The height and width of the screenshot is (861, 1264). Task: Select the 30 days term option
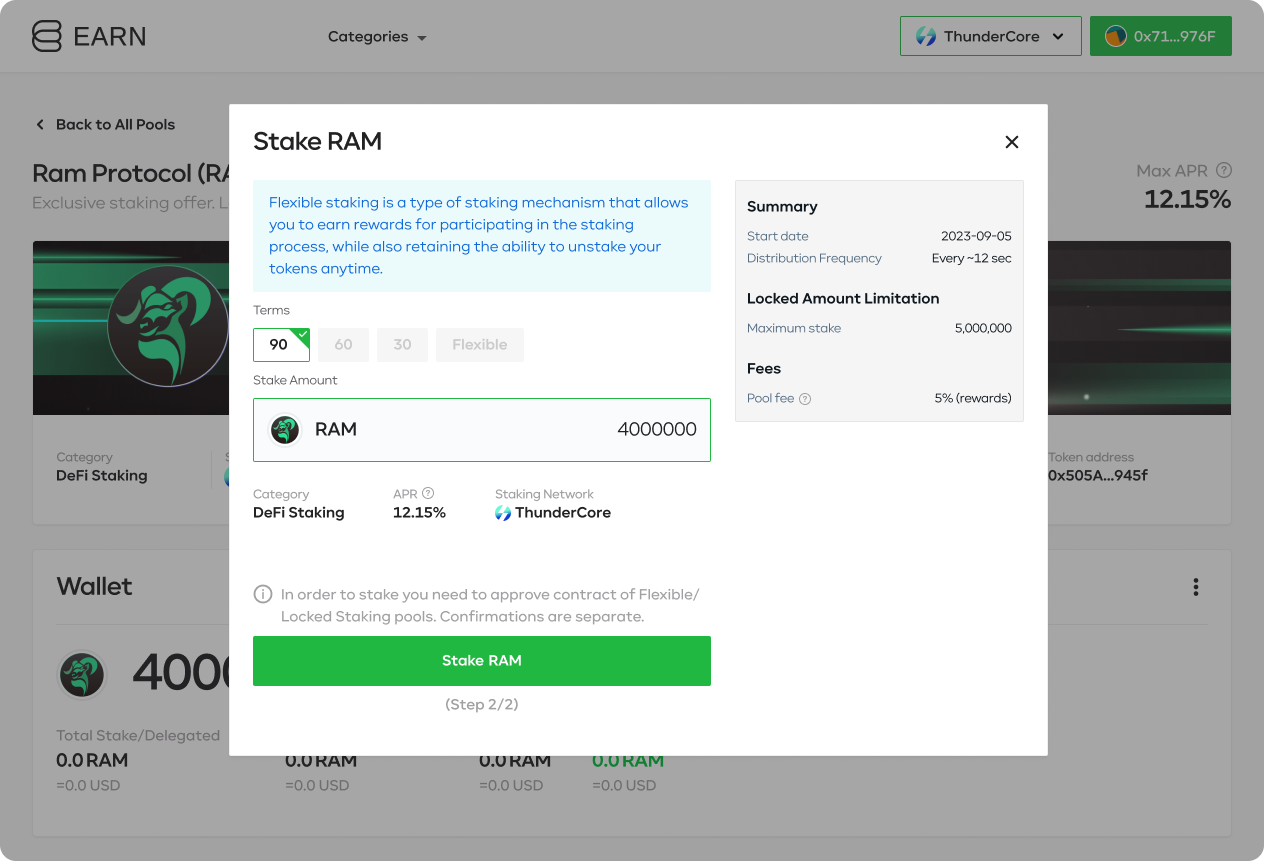[402, 344]
